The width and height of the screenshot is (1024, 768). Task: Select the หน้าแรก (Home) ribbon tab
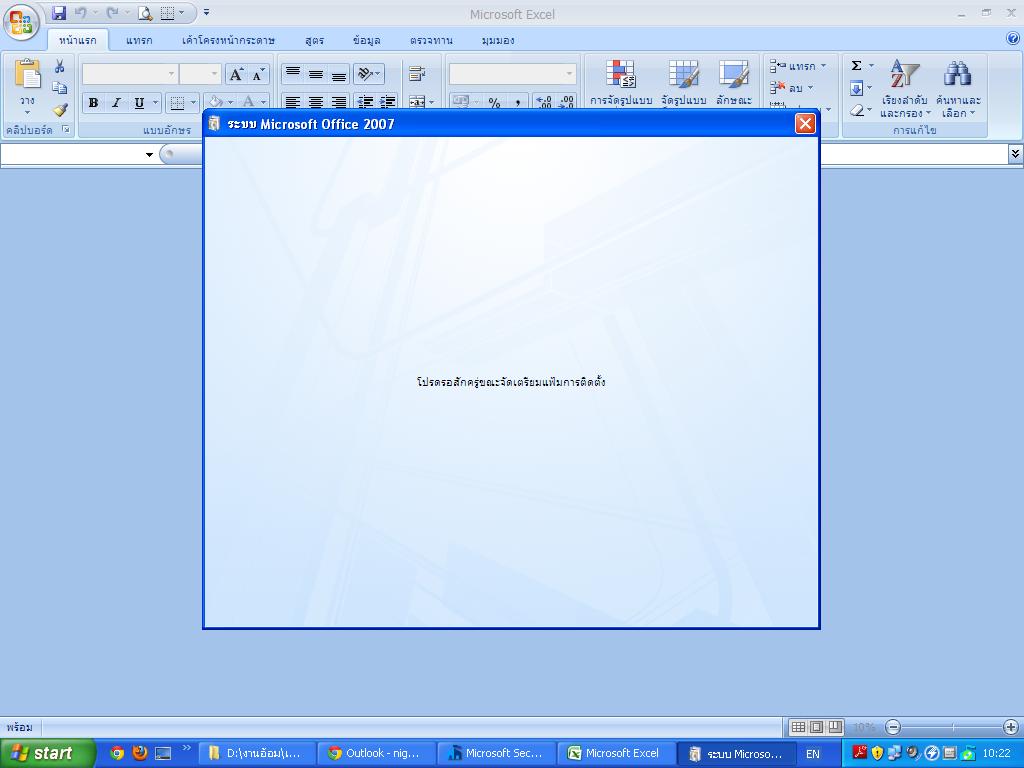pyautogui.click(x=78, y=40)
